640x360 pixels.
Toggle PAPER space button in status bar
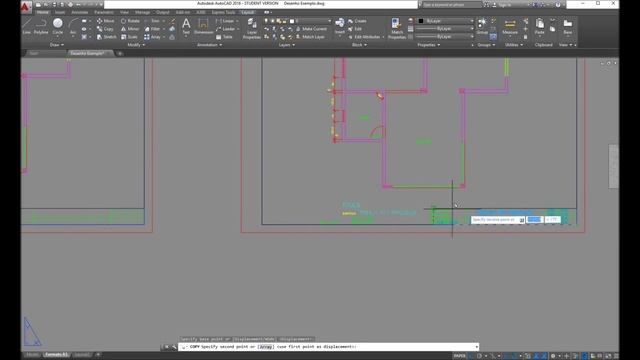click(459, 356)
